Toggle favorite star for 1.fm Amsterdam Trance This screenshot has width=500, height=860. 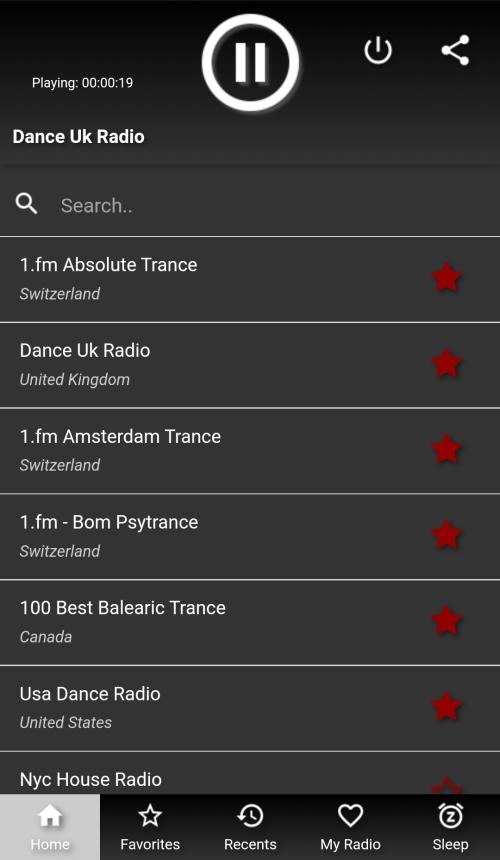[446, 449]
